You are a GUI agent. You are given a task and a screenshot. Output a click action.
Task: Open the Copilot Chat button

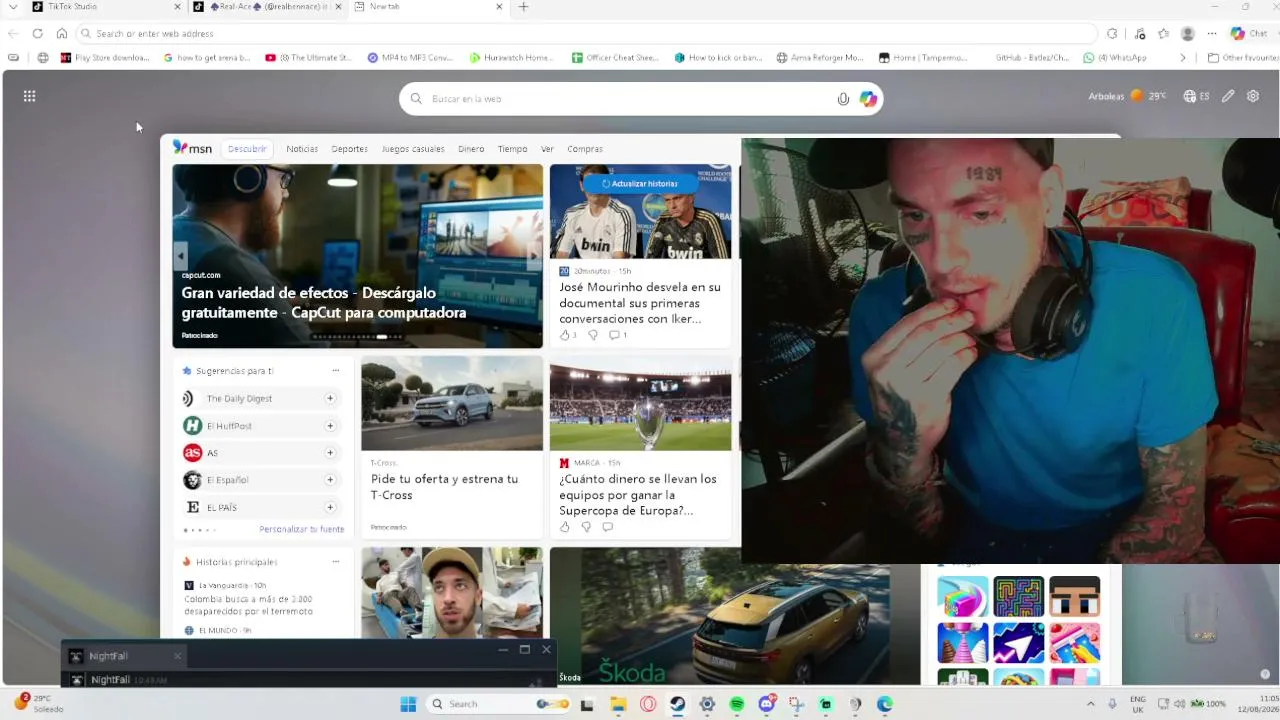1249,33
